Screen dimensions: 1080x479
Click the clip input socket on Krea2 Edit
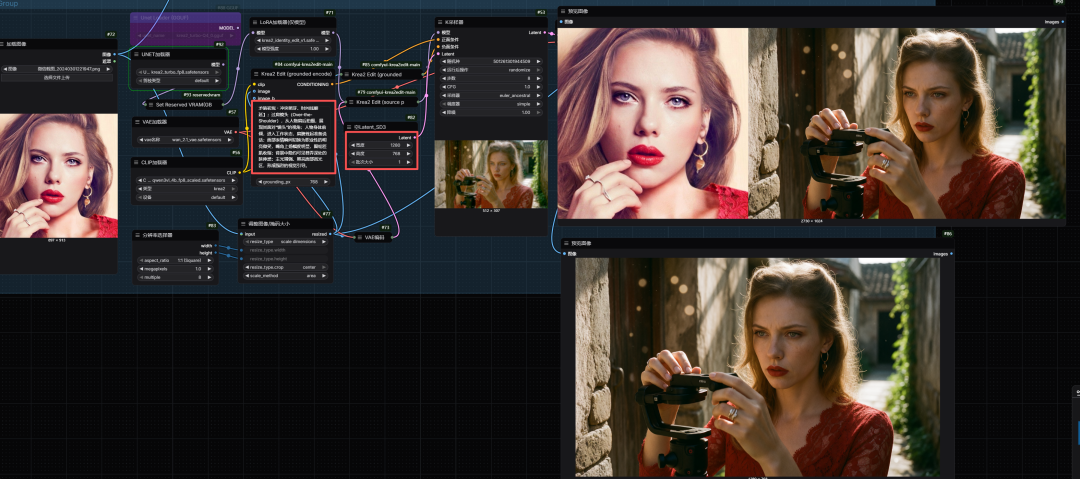pos(254,85)
